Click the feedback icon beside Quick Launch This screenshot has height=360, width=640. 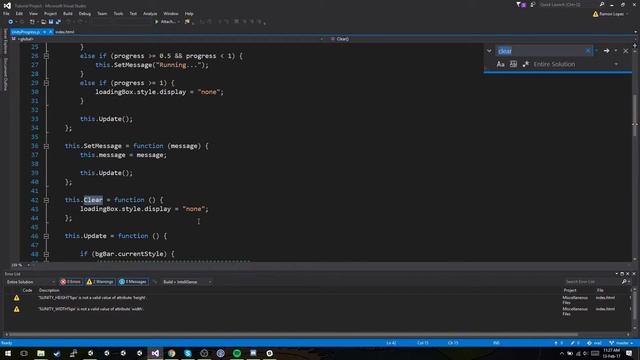(533, 4)
